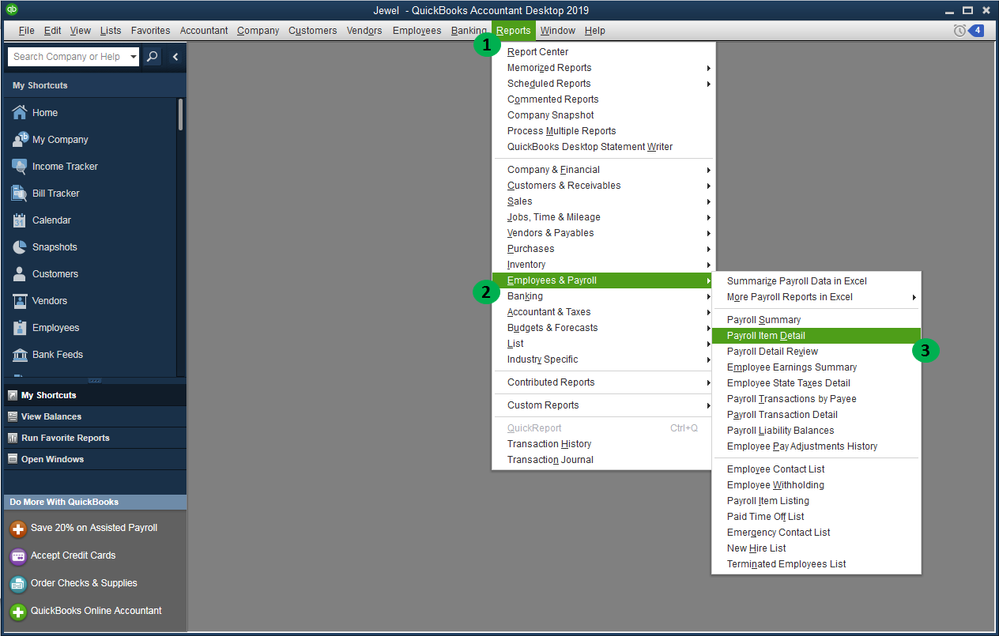The height and width of the screenshot is (636, 999).
Task: Click QuickBooks Online Accountant plus icon
Action: tap(18, 611)
